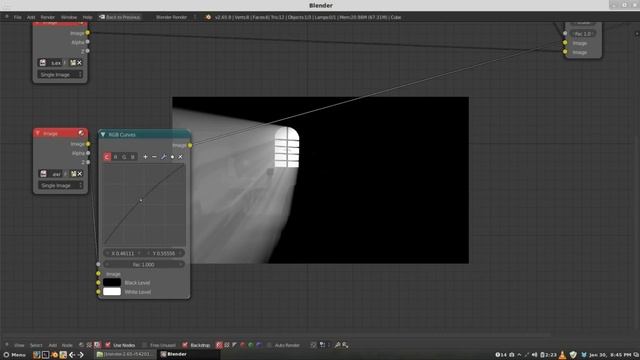Delete selected curve point X icon
640x360 pixels.
180,157
